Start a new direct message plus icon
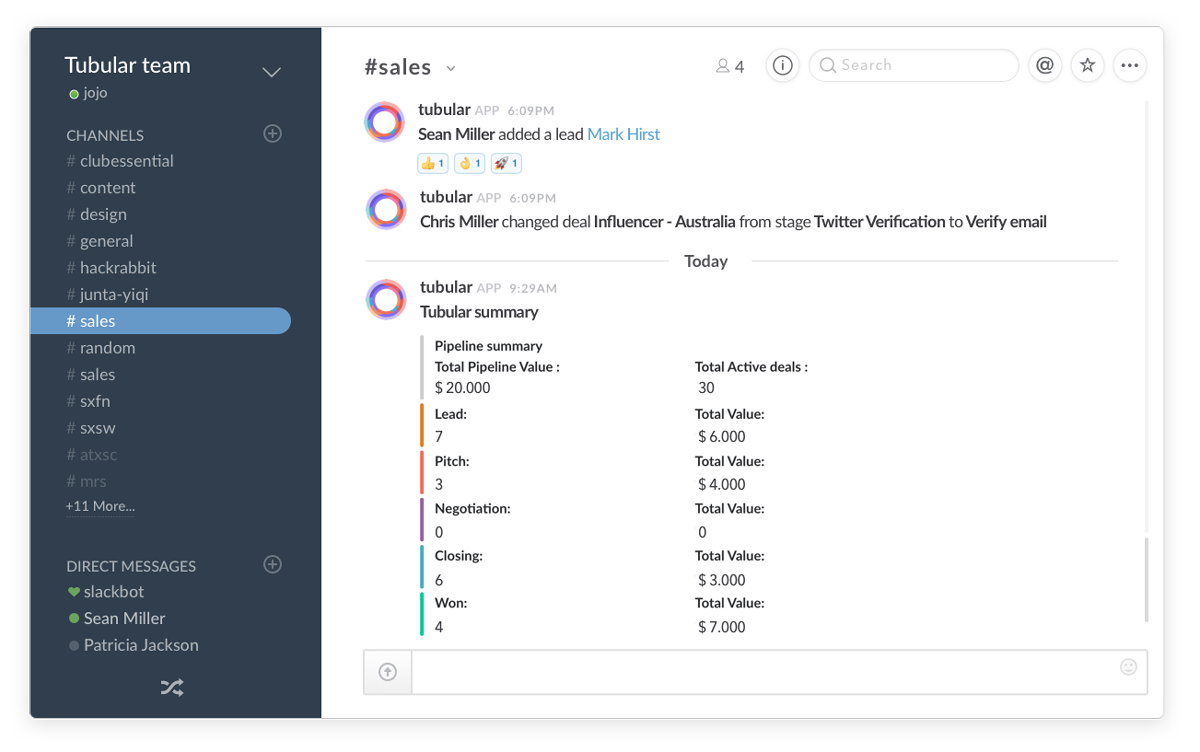This screenshot has width=1200, height=752. 272,565
